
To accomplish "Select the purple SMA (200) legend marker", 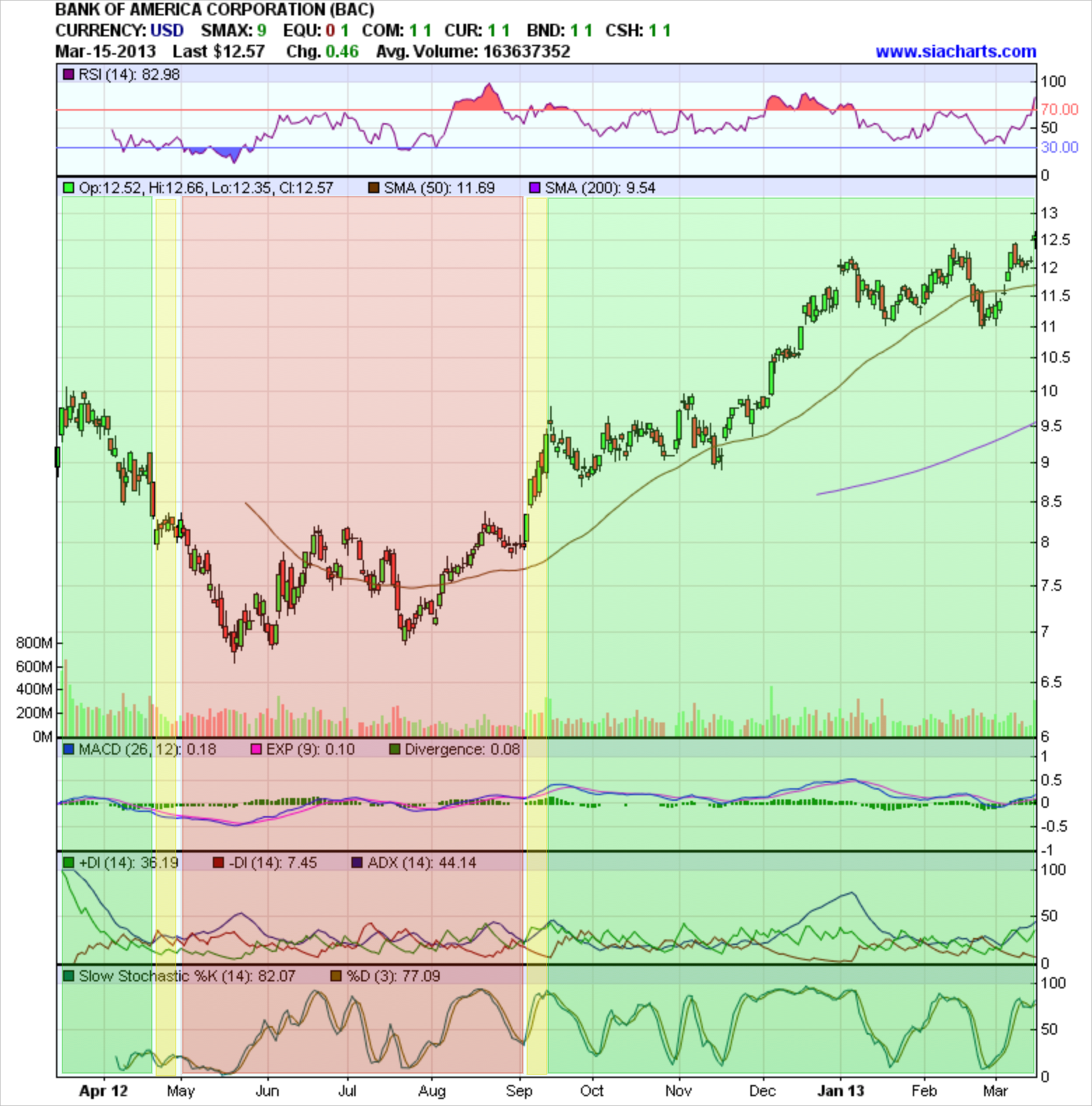I will tap(535, 188).
